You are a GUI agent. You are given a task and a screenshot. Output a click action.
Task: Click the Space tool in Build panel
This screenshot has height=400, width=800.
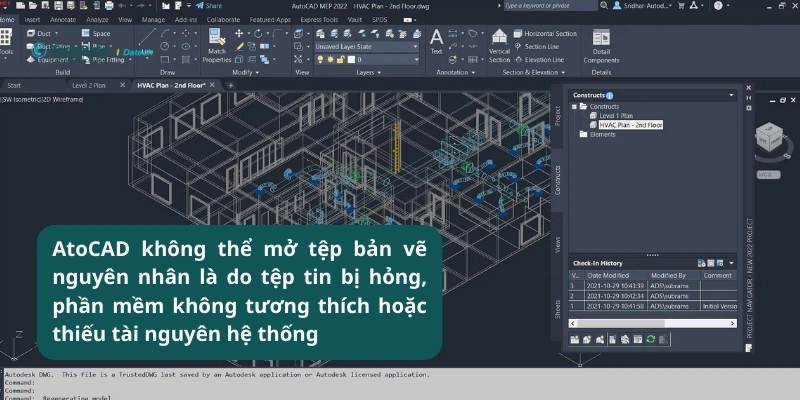tap(96, 33)
